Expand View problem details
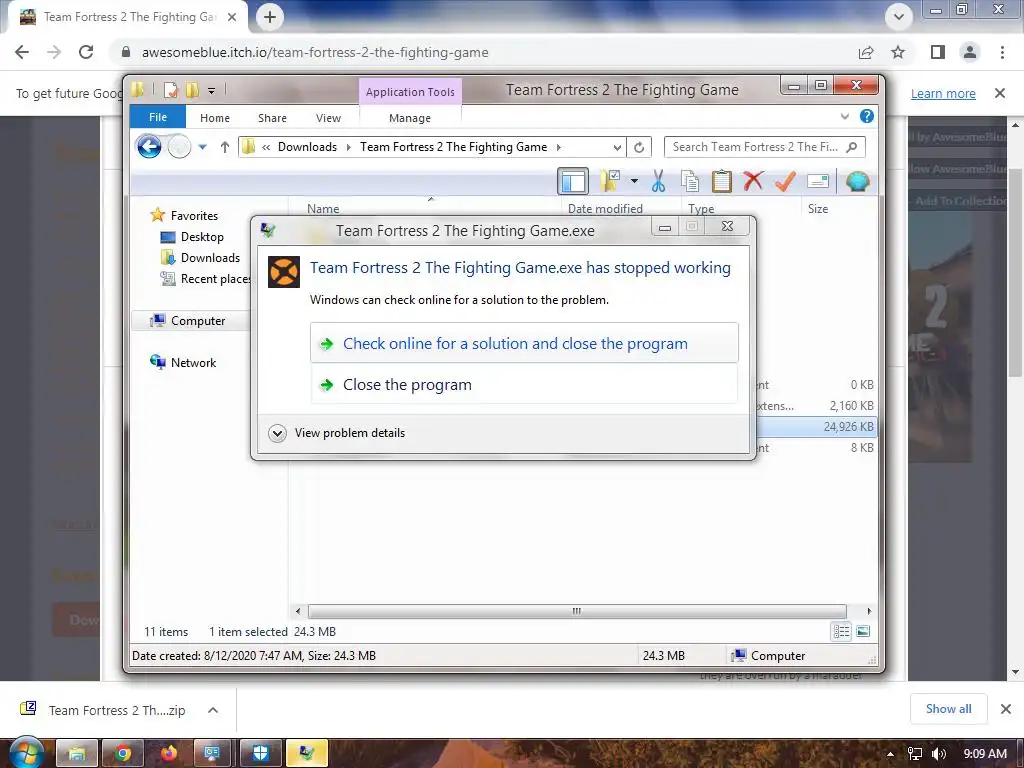This screenshot has width=1024, height=768. (337, 433)
